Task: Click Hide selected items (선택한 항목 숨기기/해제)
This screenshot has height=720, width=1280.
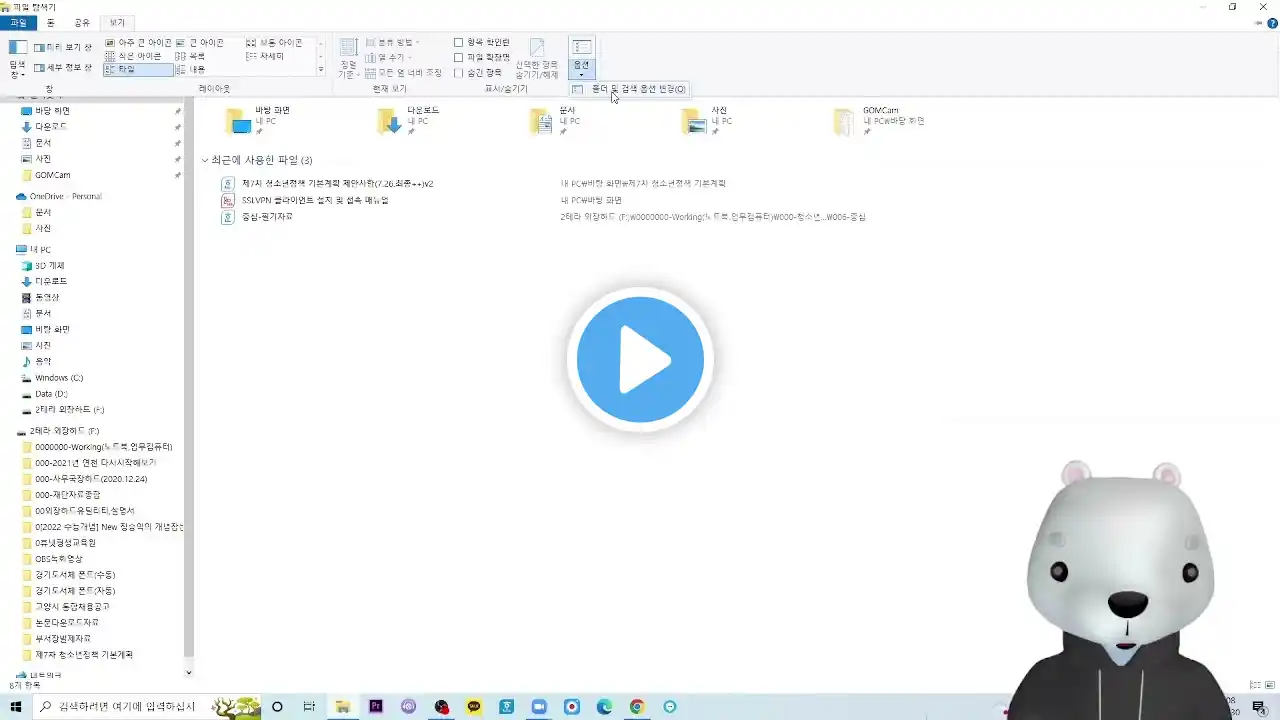Action: point(537,59)
